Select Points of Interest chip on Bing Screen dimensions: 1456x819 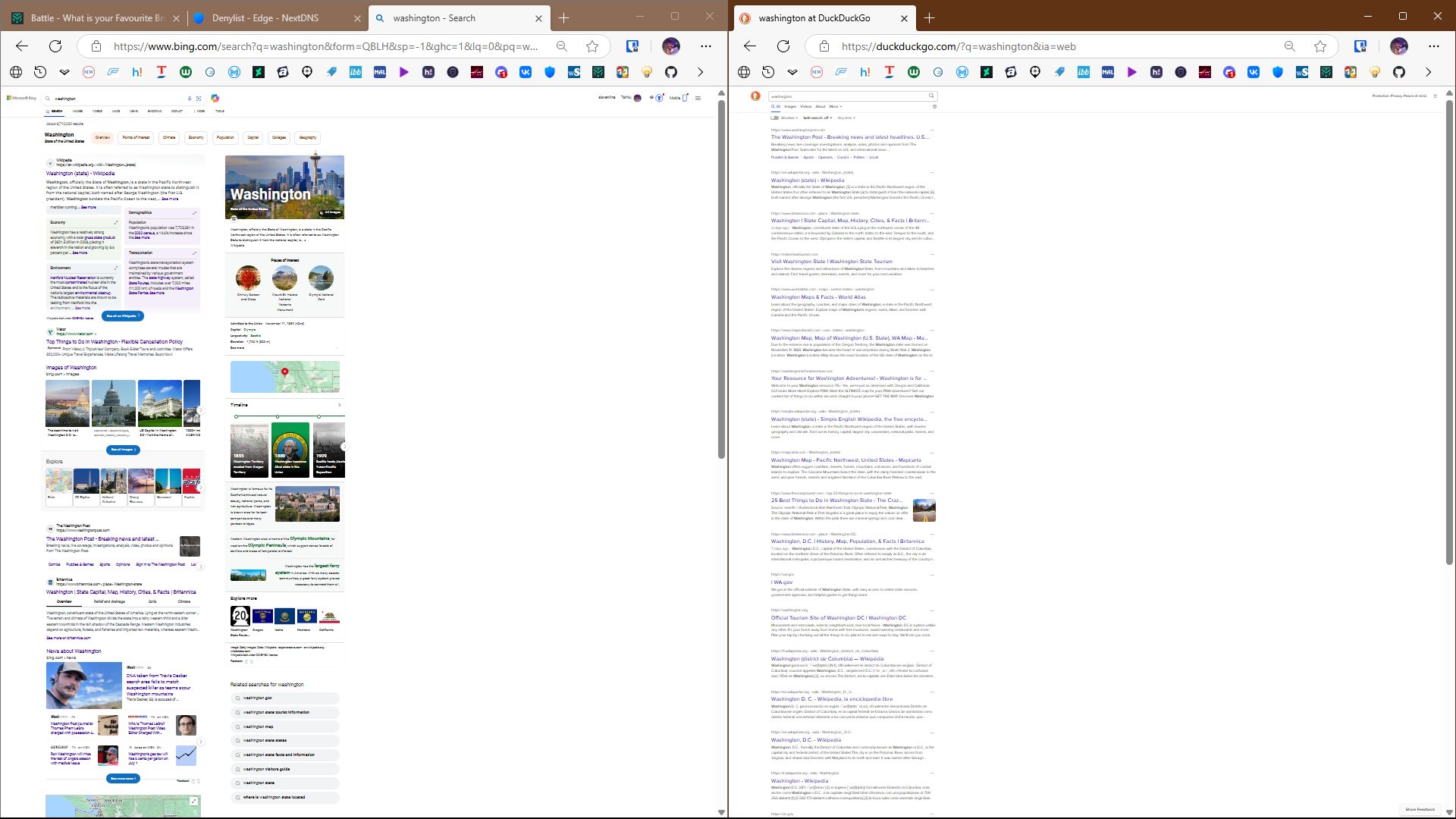[x=136, y=138]
